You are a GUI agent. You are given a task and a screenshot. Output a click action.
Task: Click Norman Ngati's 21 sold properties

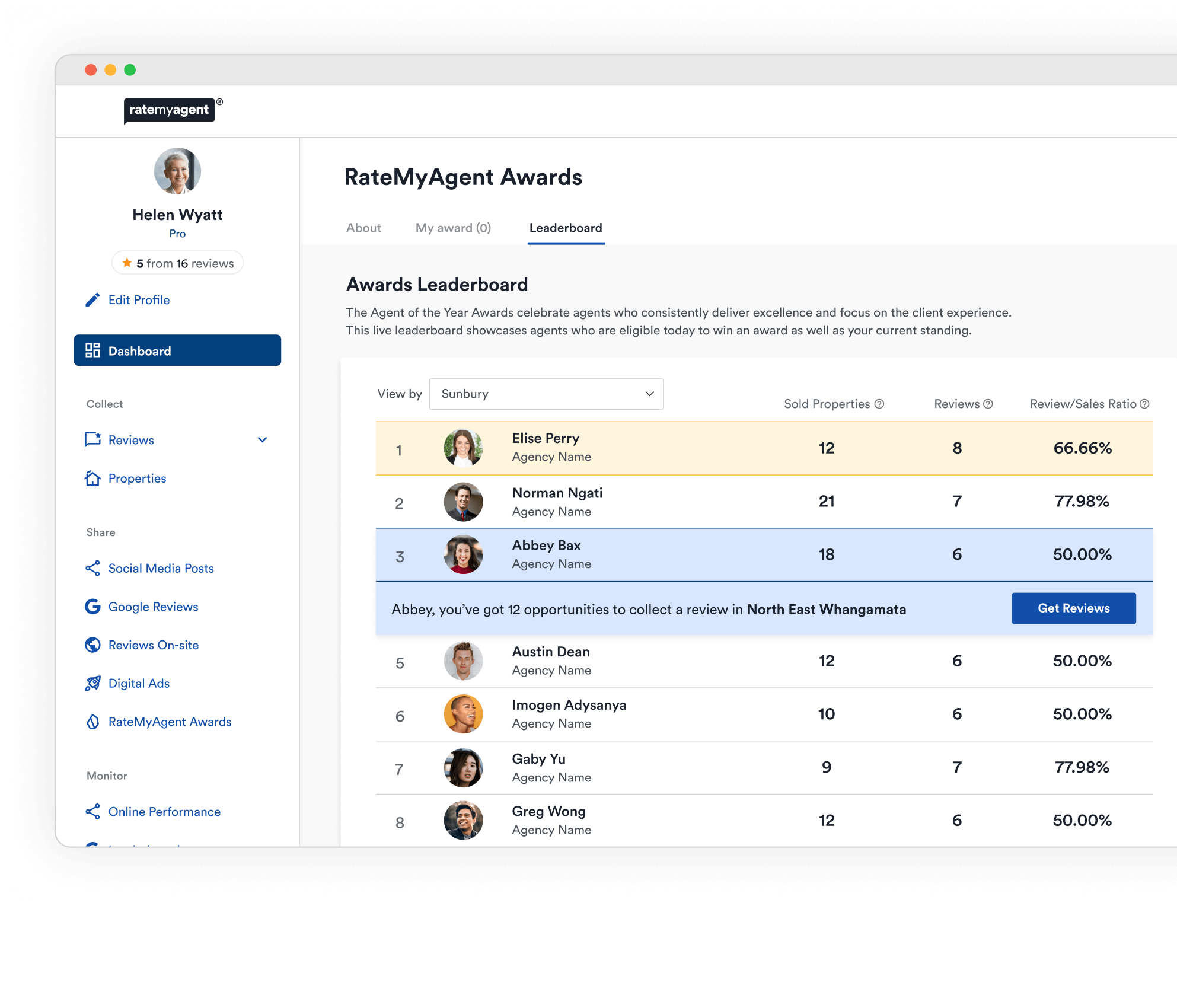[827, 502]
